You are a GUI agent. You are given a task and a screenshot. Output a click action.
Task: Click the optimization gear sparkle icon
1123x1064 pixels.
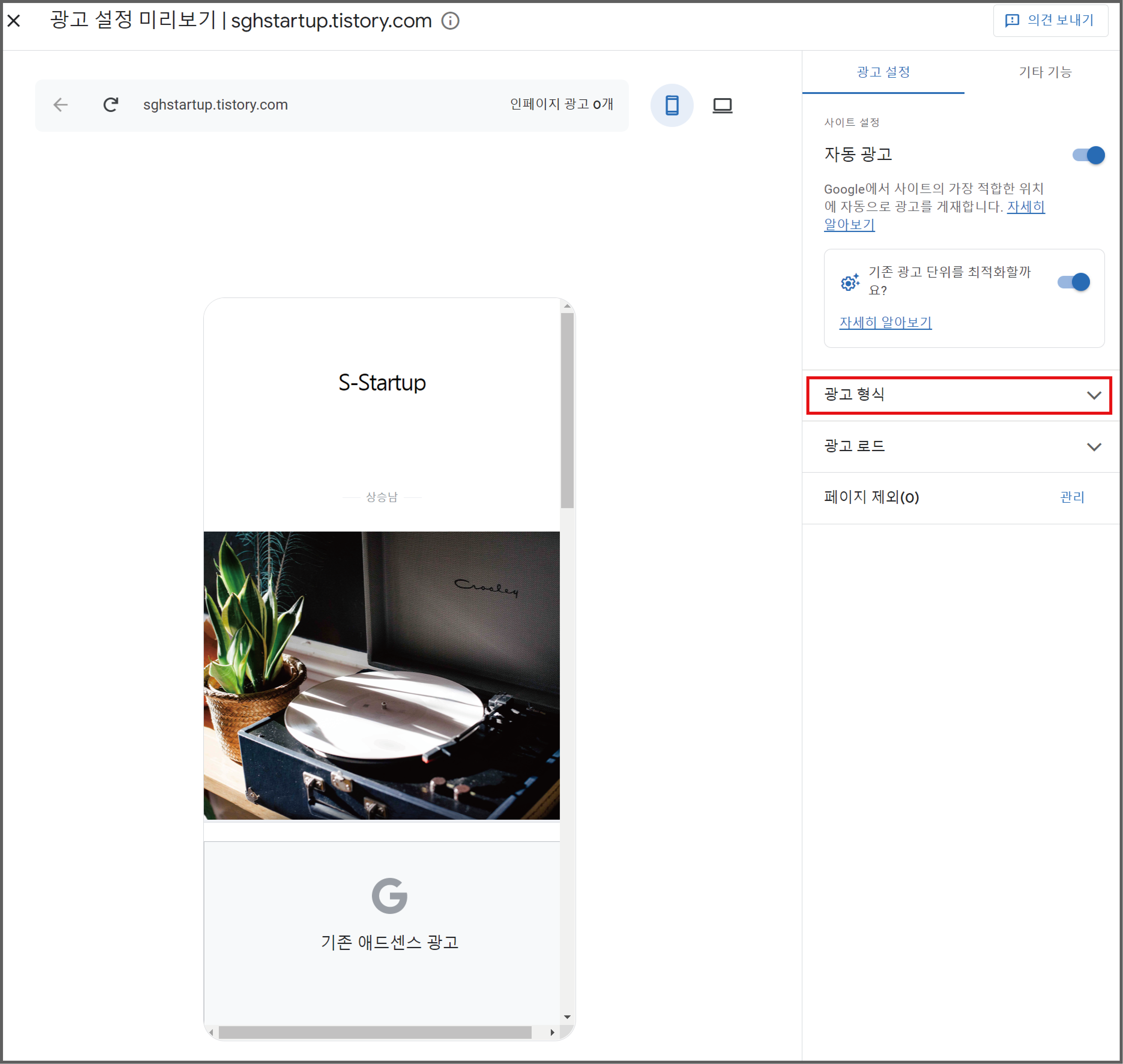pos(850,282)
